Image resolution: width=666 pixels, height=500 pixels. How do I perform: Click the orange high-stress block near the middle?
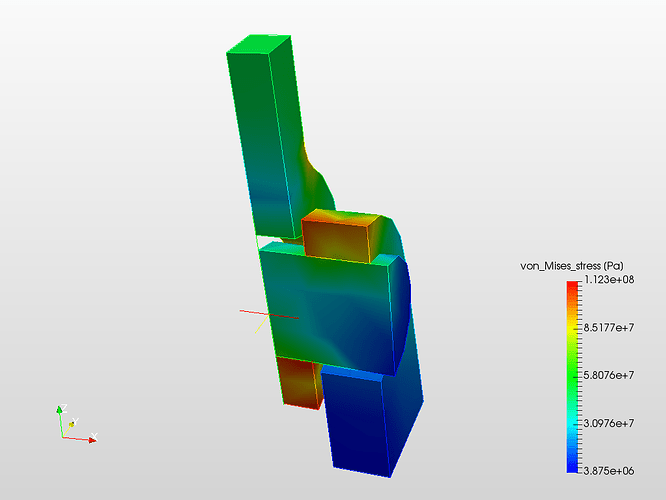coord(340,236)
